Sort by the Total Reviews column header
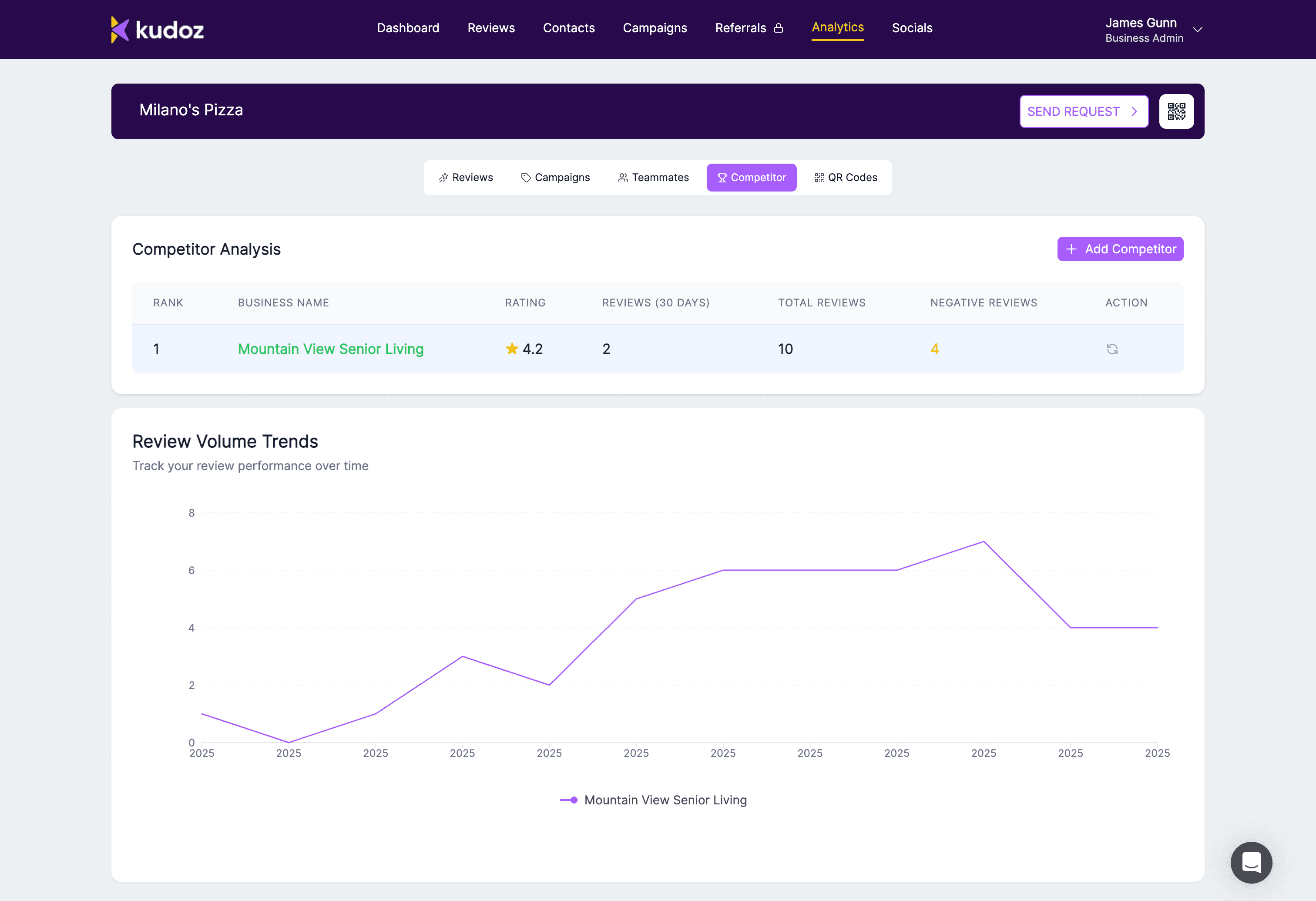 pos(821,303)
